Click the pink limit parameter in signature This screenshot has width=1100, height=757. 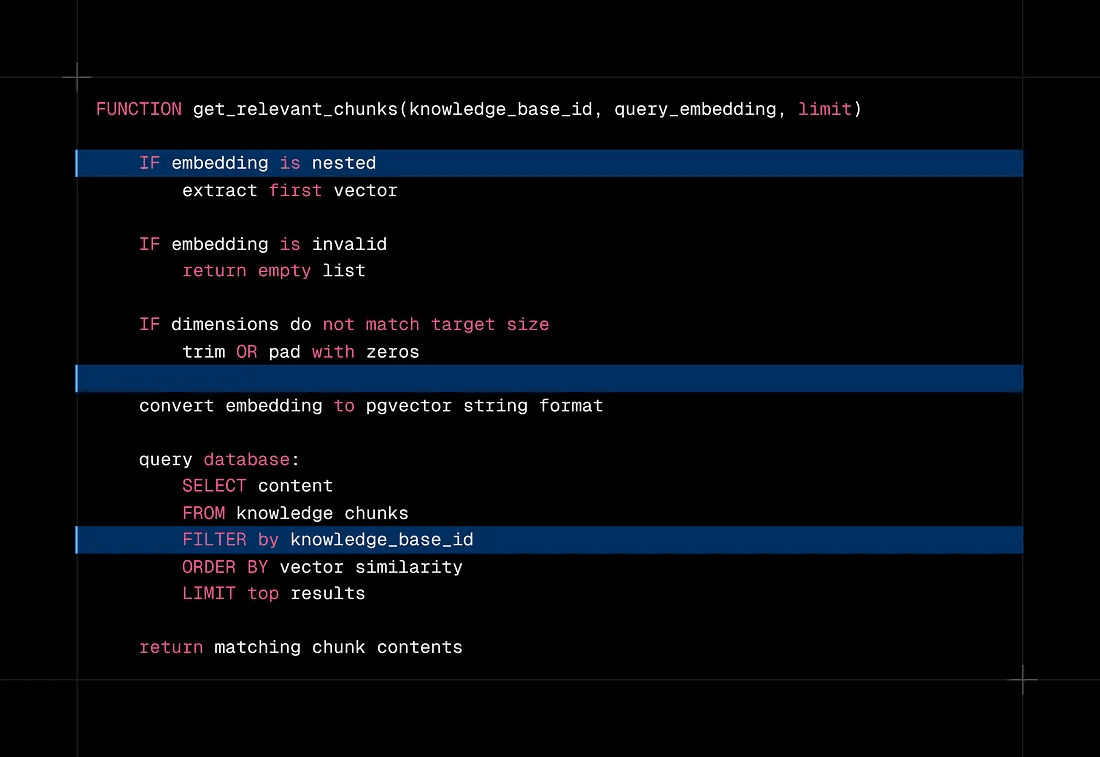(824, 109)
